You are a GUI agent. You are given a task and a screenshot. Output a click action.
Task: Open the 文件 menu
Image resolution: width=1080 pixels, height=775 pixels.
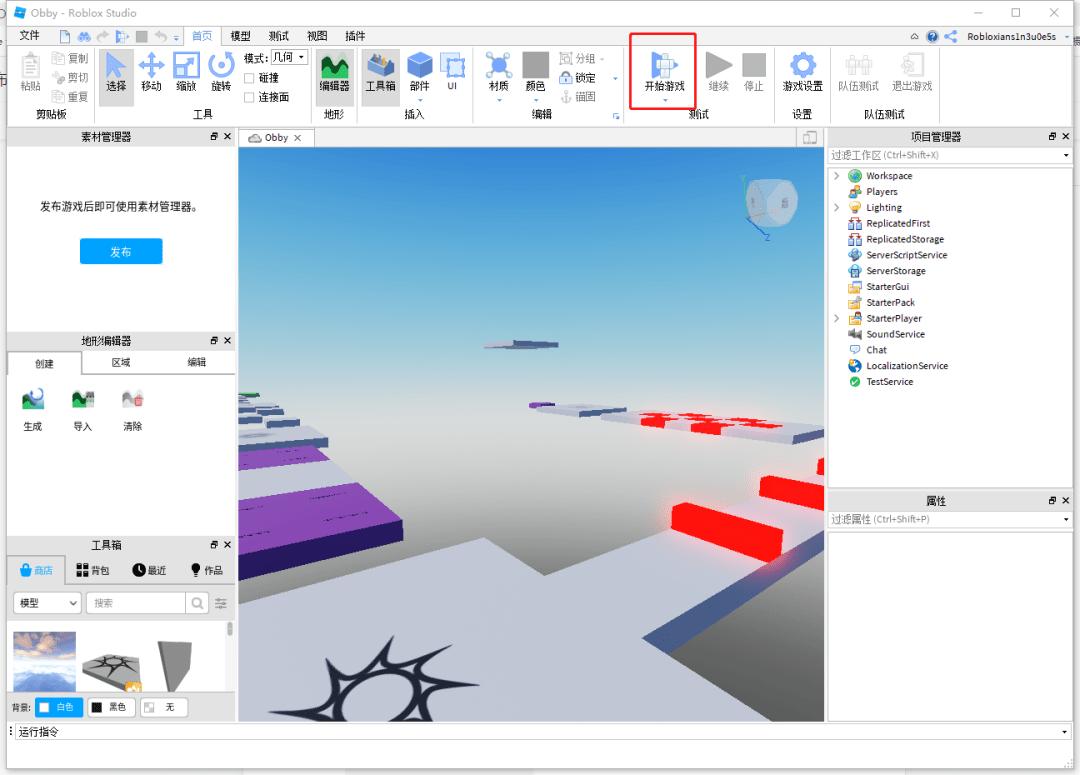[x=30, y=36]
